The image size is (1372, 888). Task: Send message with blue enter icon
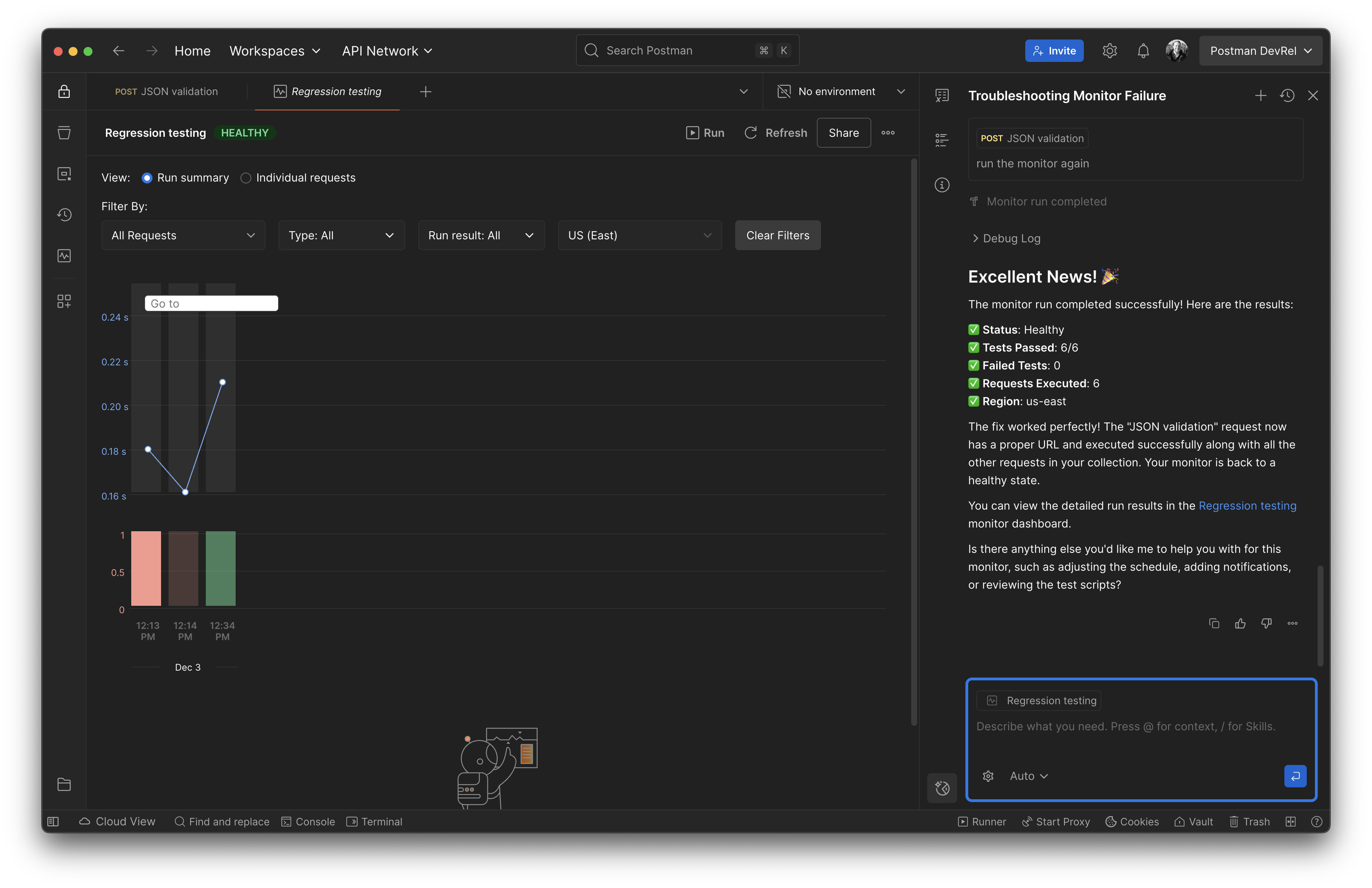1295,776
